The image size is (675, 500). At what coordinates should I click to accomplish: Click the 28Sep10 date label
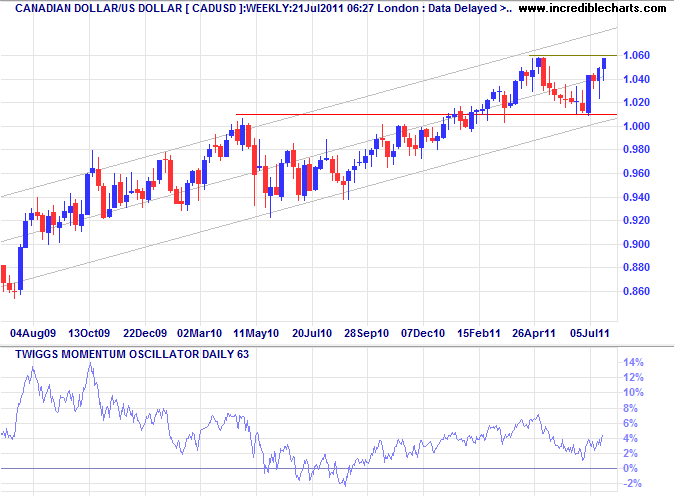pos(367,333)
